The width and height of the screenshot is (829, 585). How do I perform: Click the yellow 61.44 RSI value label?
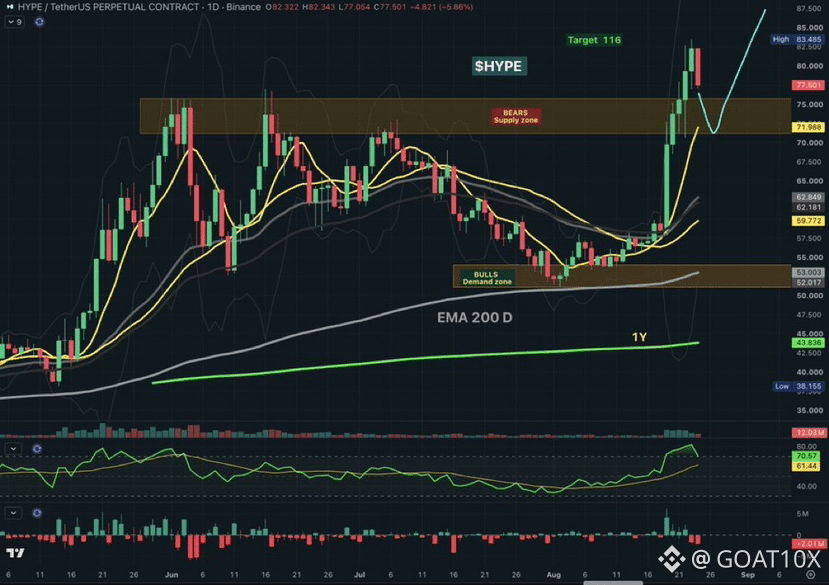(x=807, y=466)
